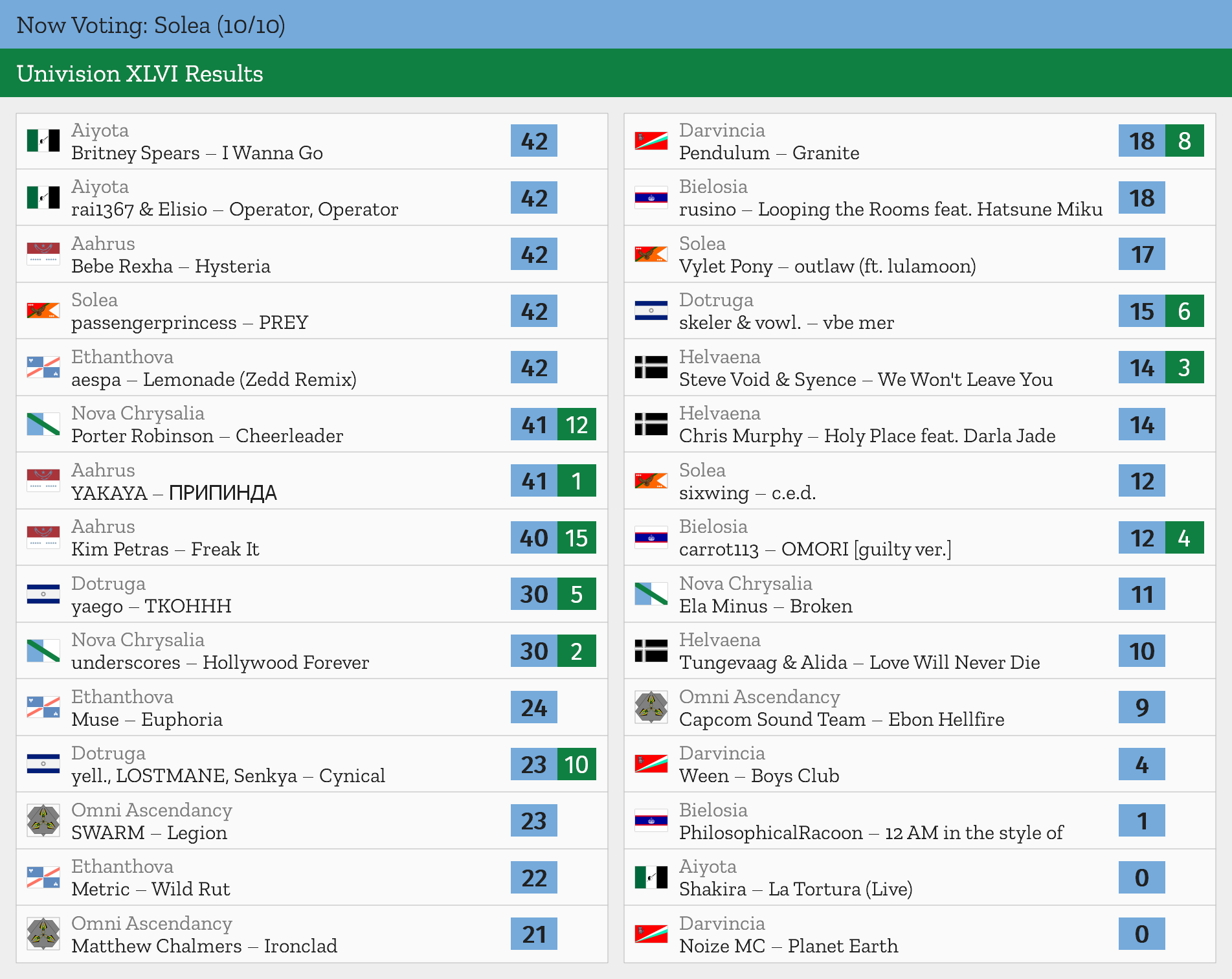Click the Darvincia flag by Noize MC – Planet Earth
Viewport: 1232px width, 979px height.
pyautogui.click(x=651, y=934)
